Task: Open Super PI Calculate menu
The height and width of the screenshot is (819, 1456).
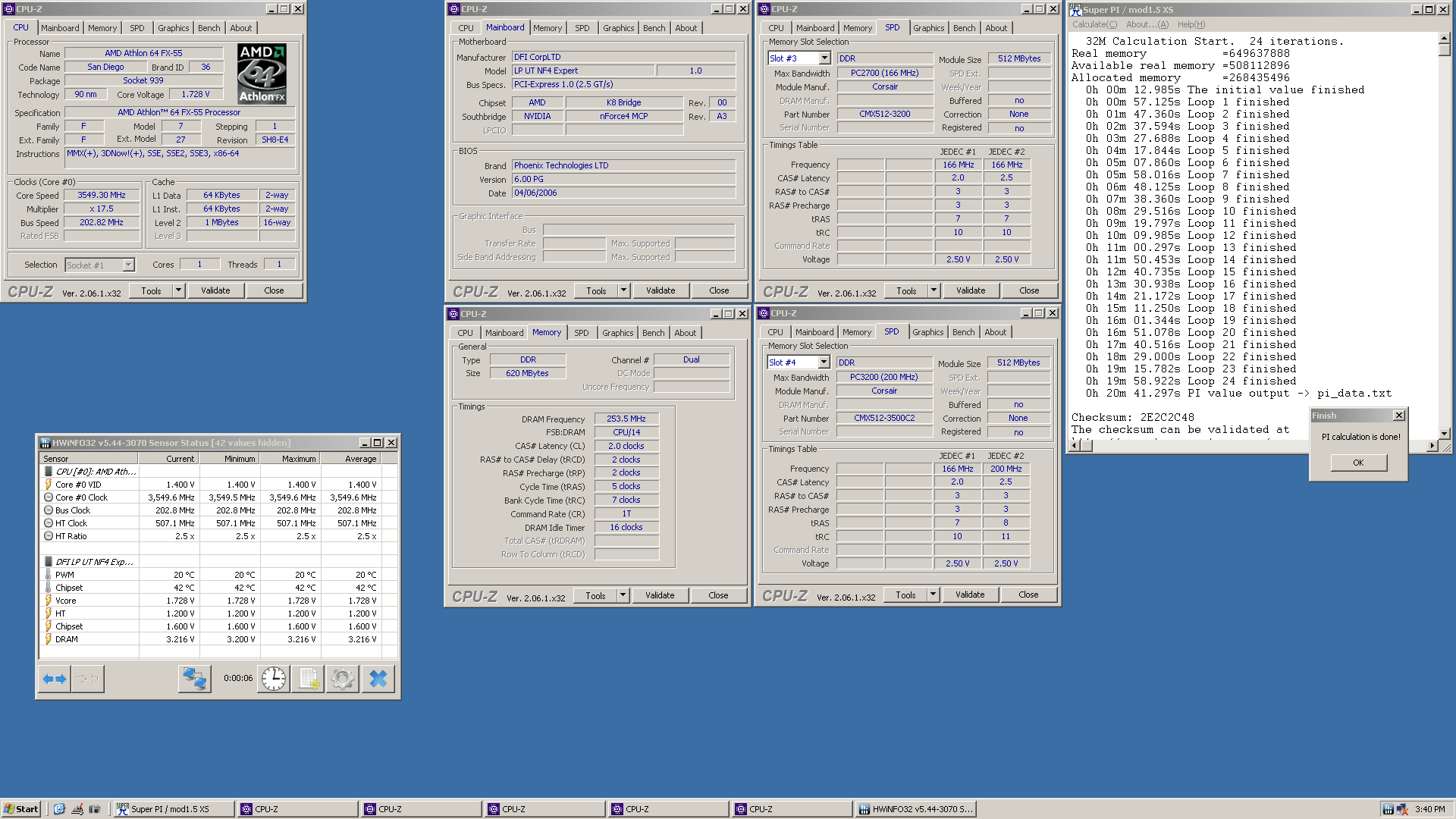Action: pos(1094,24)
